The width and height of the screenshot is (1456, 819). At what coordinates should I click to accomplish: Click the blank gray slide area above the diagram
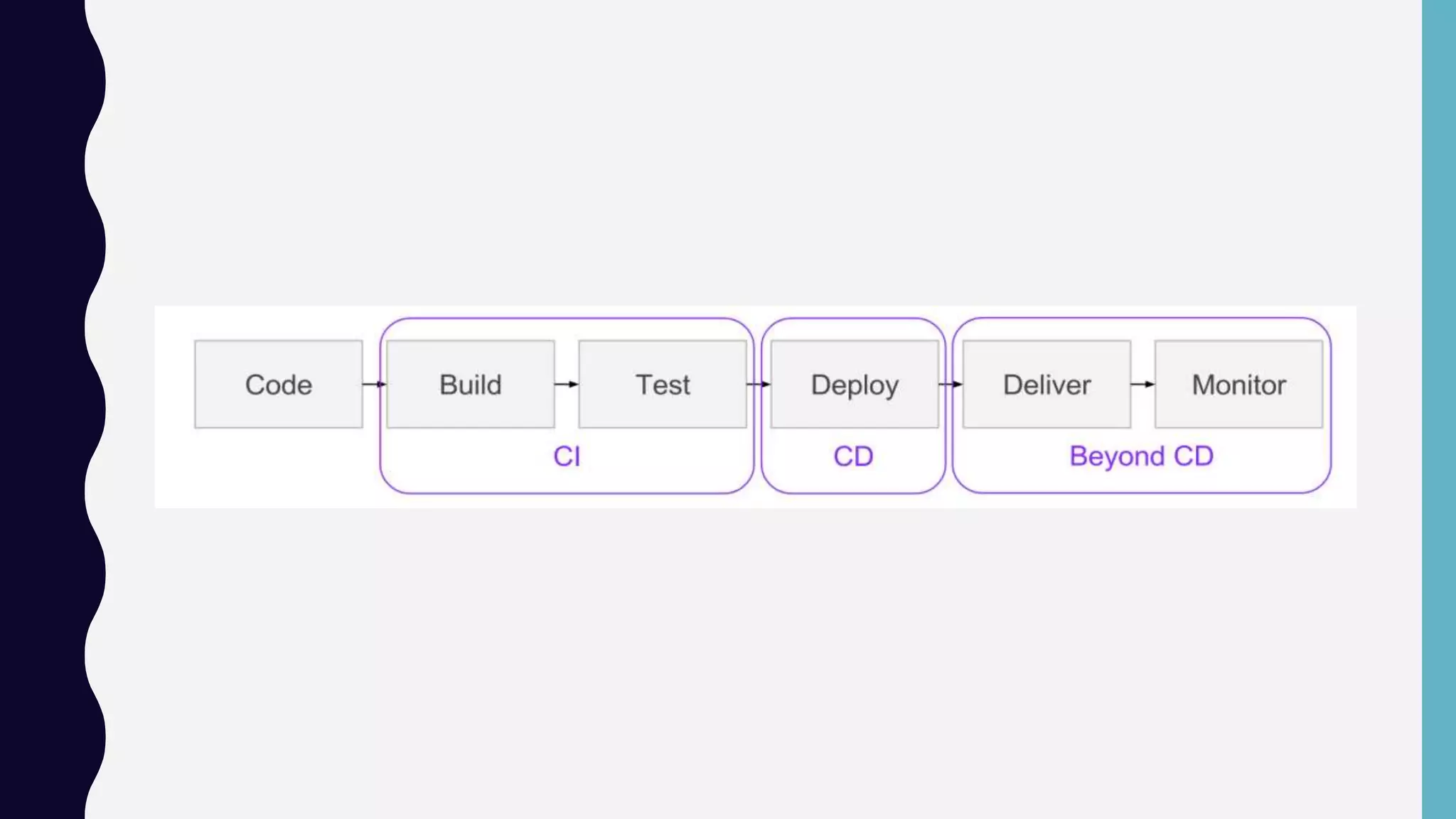[754, 156]
